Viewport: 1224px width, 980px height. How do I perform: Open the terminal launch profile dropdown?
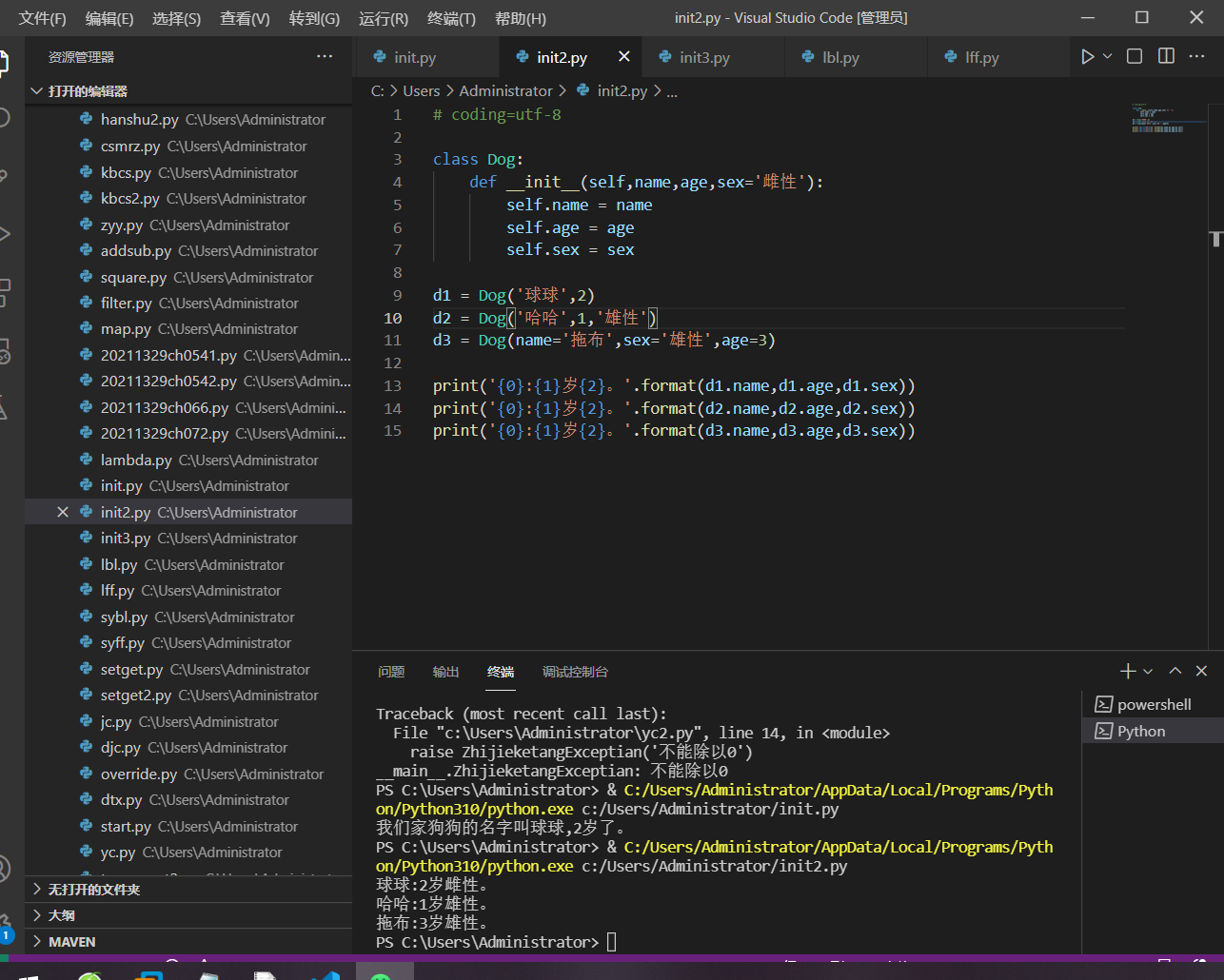1149,672
